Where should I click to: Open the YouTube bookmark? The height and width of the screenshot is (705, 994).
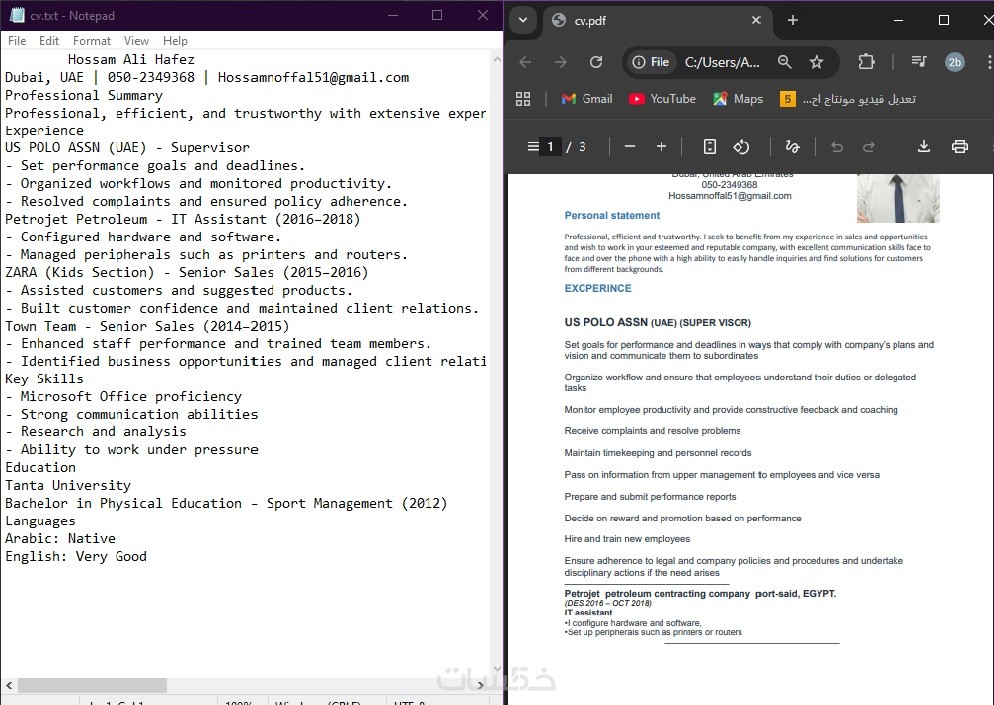662,99
